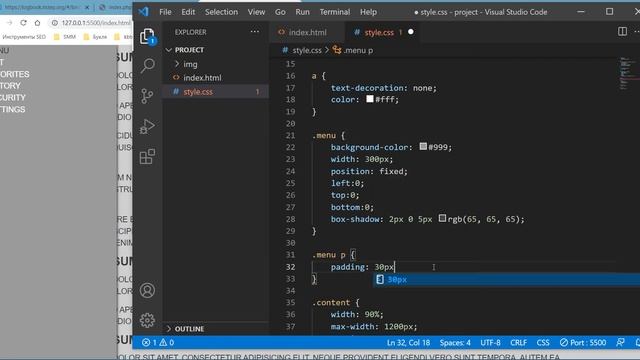640x360 pixels.
Task: Open the File menu
Action: tap(165, 12)
